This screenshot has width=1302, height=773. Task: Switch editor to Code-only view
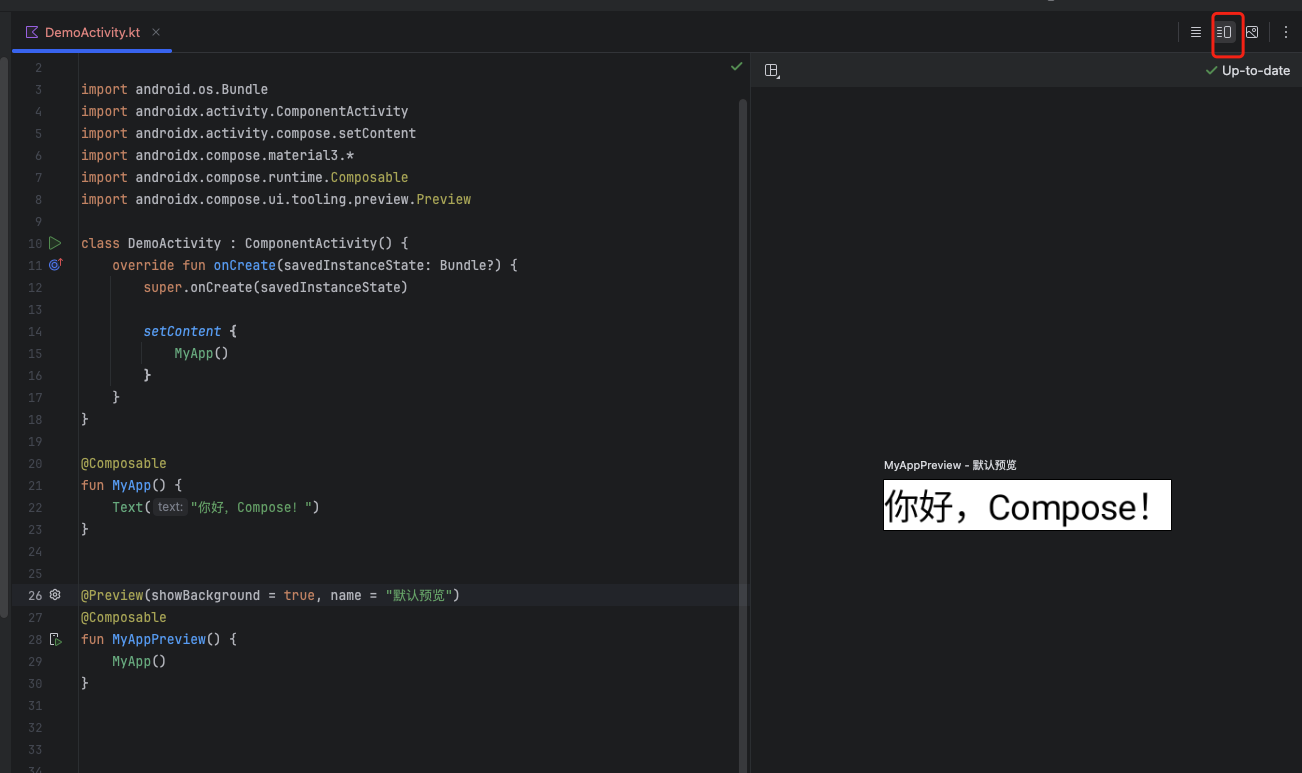pyautogui.click(x=1196, y=32)
